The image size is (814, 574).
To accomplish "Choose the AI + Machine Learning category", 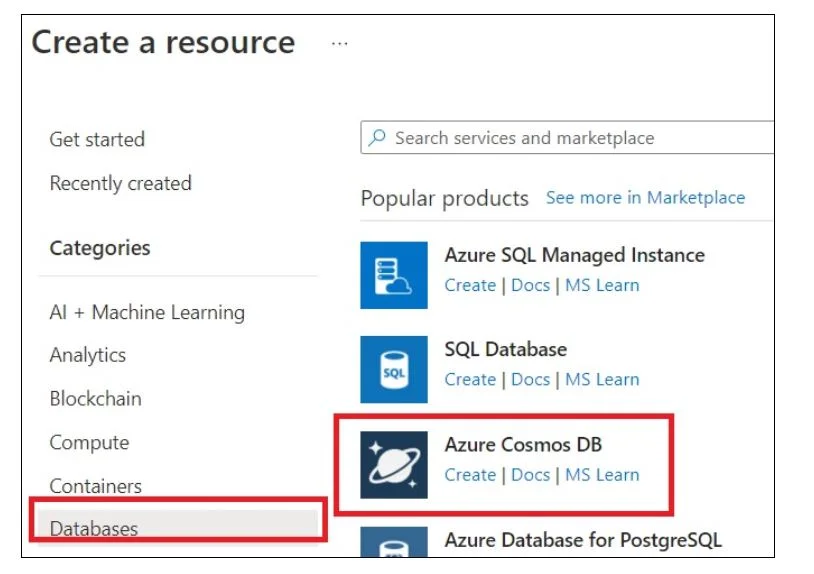I will pos(147,312).
